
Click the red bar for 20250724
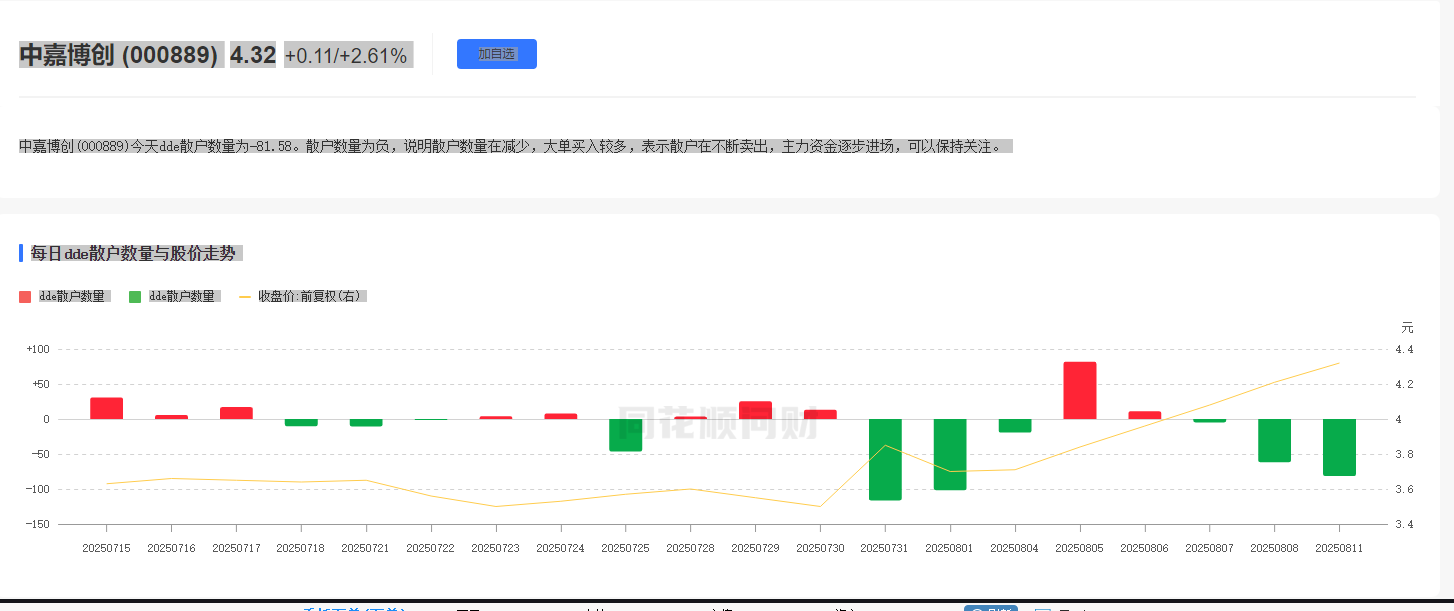pyautogui.click(x=561, y=416)
